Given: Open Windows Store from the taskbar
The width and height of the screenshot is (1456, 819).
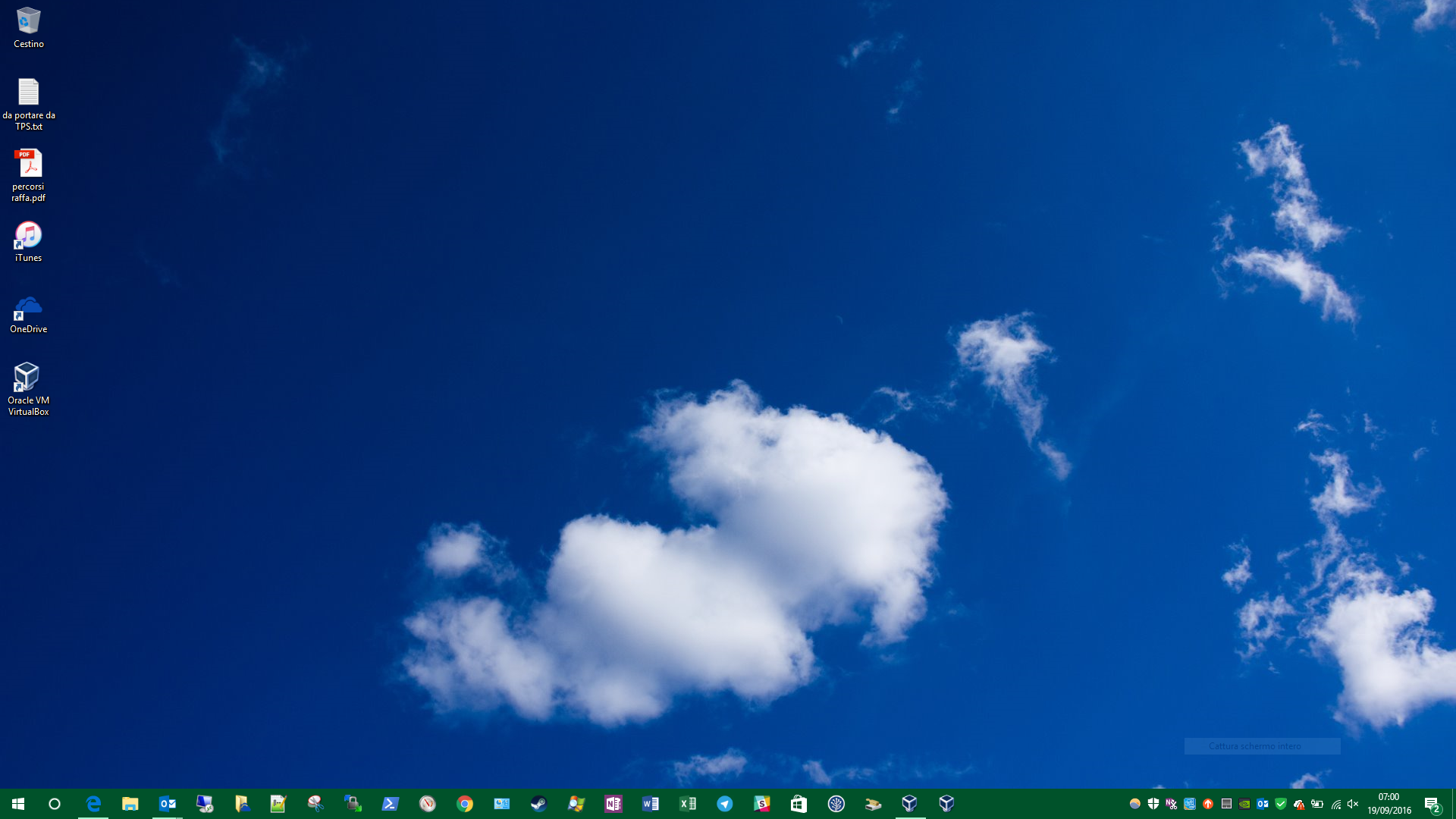Looking at the screenshot, I should point(799,804).
